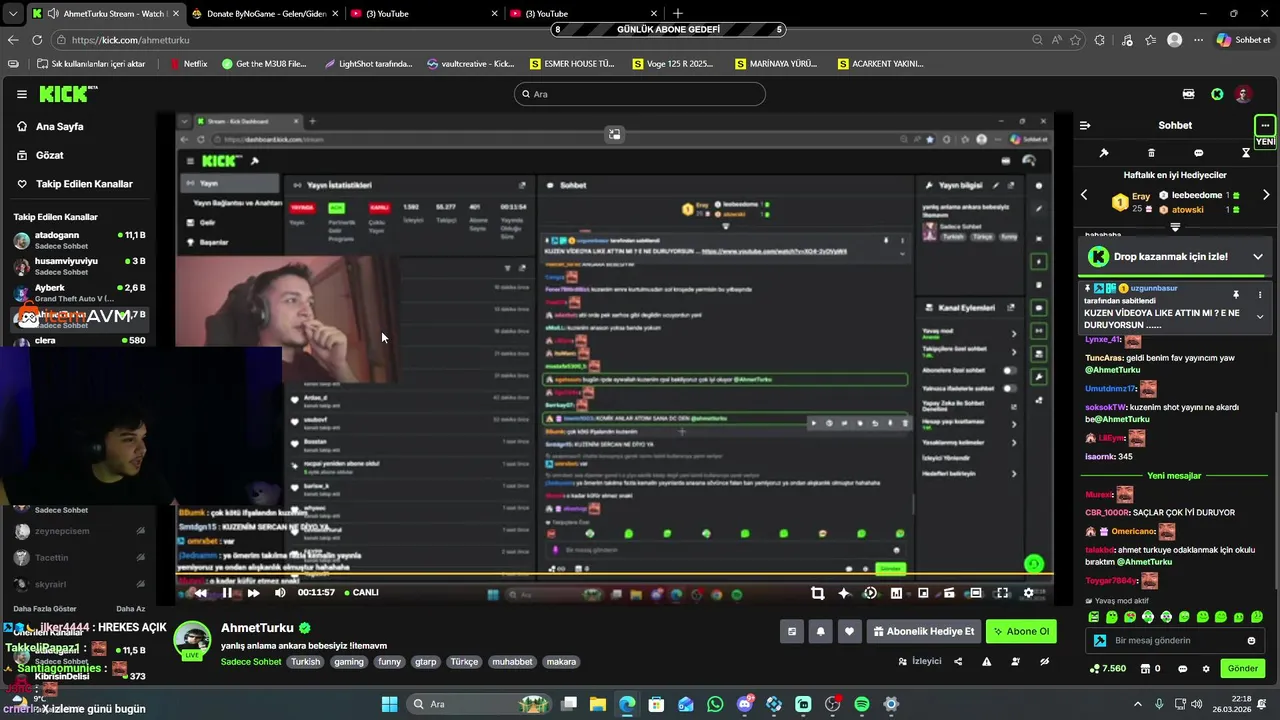Image resolution: width=1280 pixels, height=720 pixels.
Task: Open Spotify from Windows taskbar
Action: [862, 704]
